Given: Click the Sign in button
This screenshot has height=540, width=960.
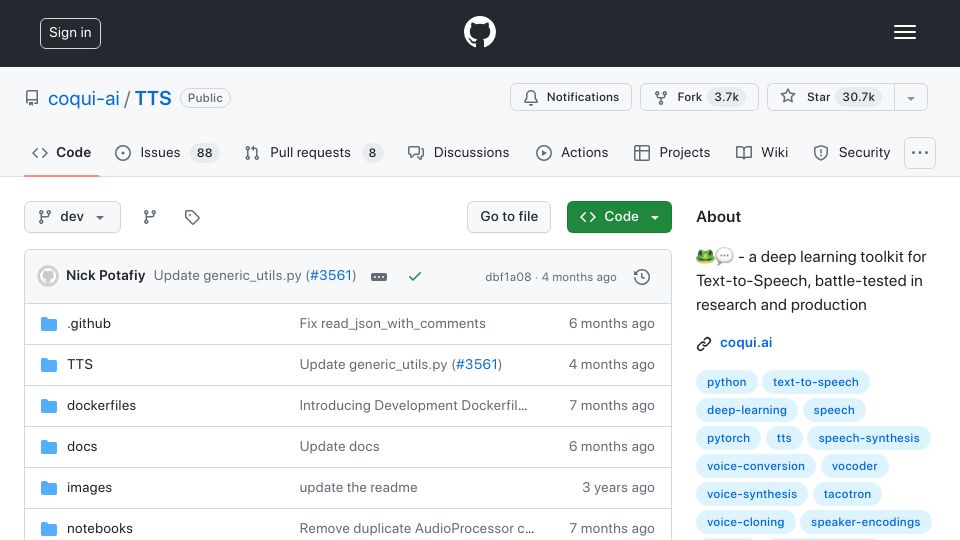Looking at the screenshot, I should point(70,33).
